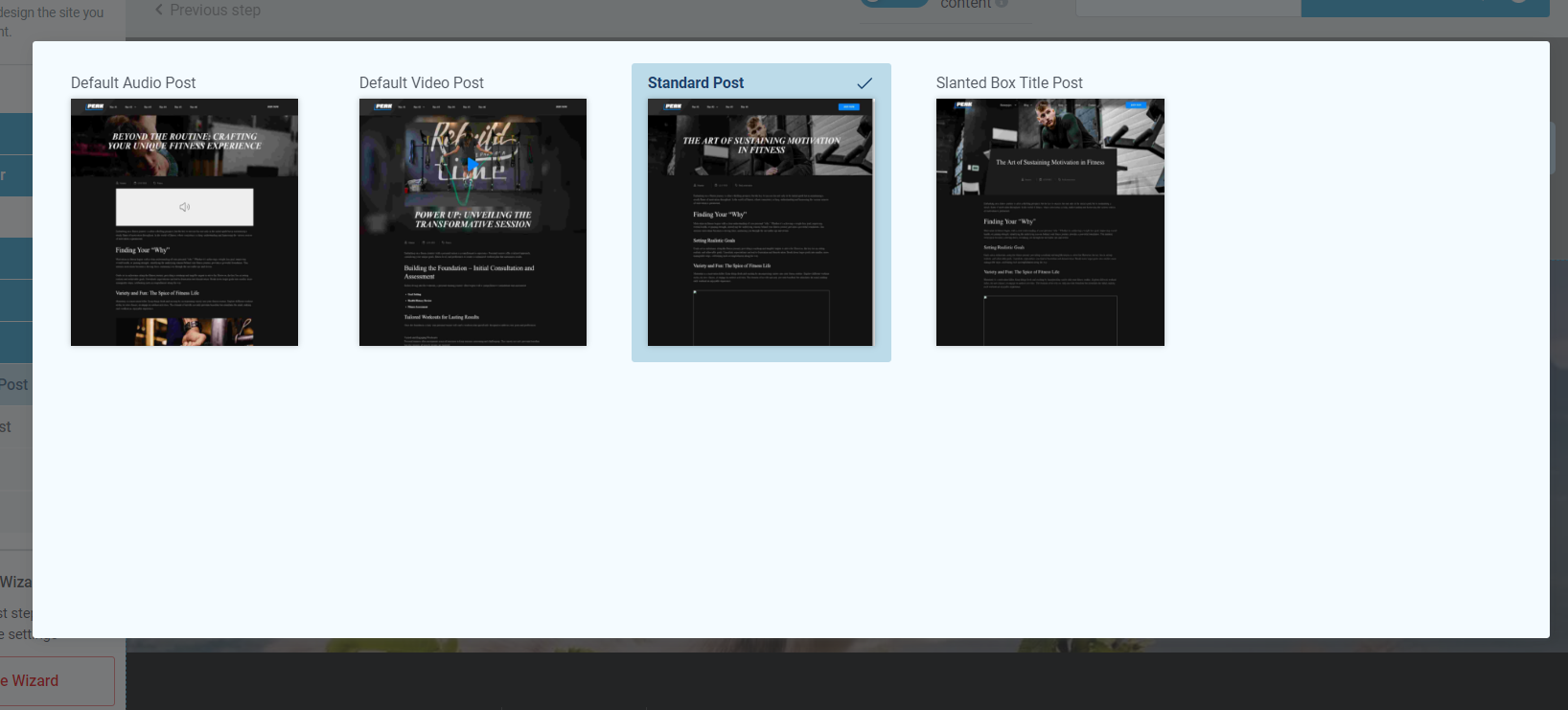
Task: Click the audio player speaker icon in Audio Post preview
Action: (x=184, y=207)
